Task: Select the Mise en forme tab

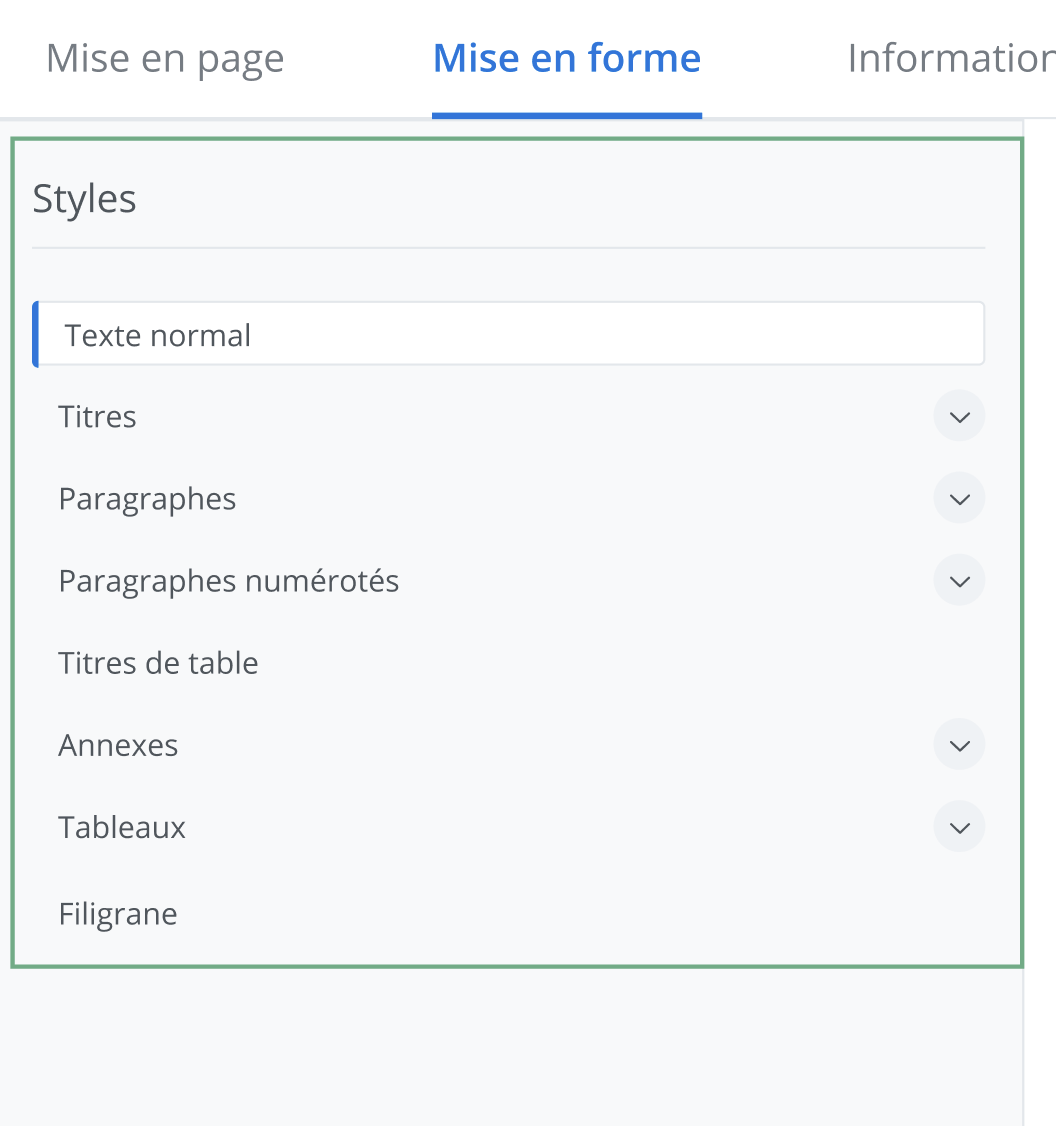Action: click(567, 59)
